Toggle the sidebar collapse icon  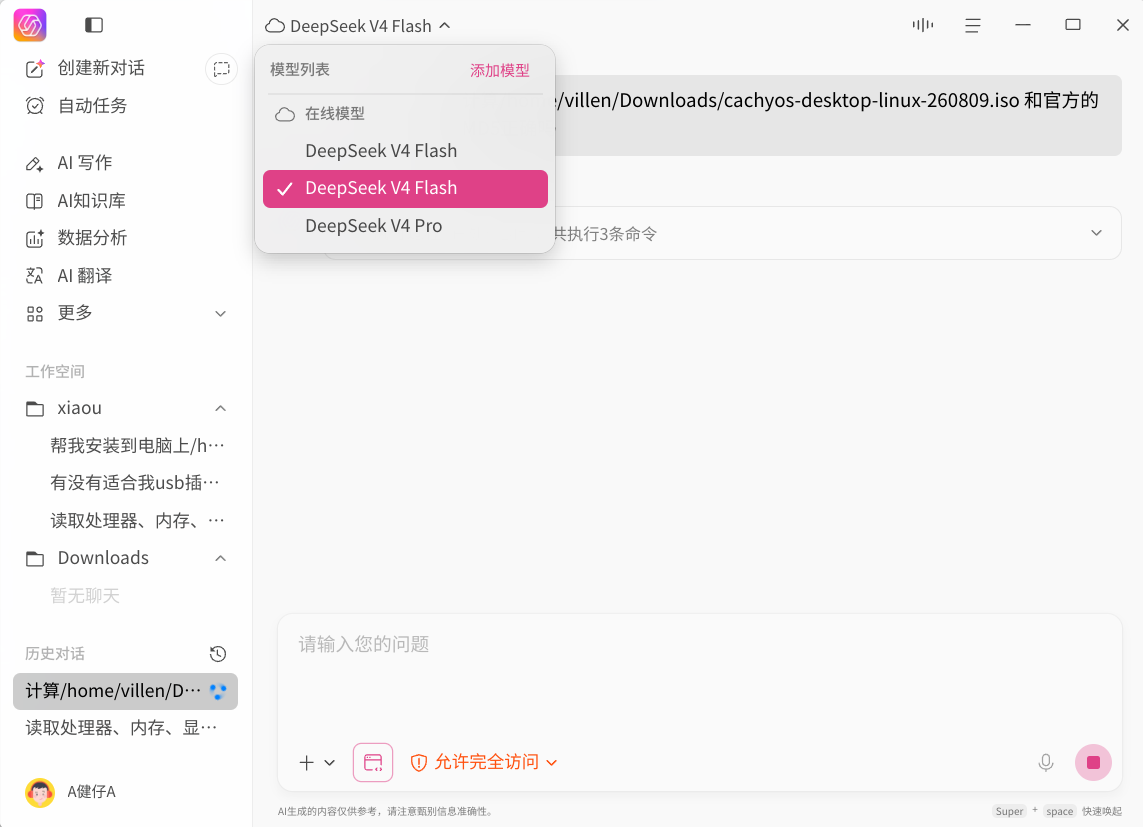94,26
